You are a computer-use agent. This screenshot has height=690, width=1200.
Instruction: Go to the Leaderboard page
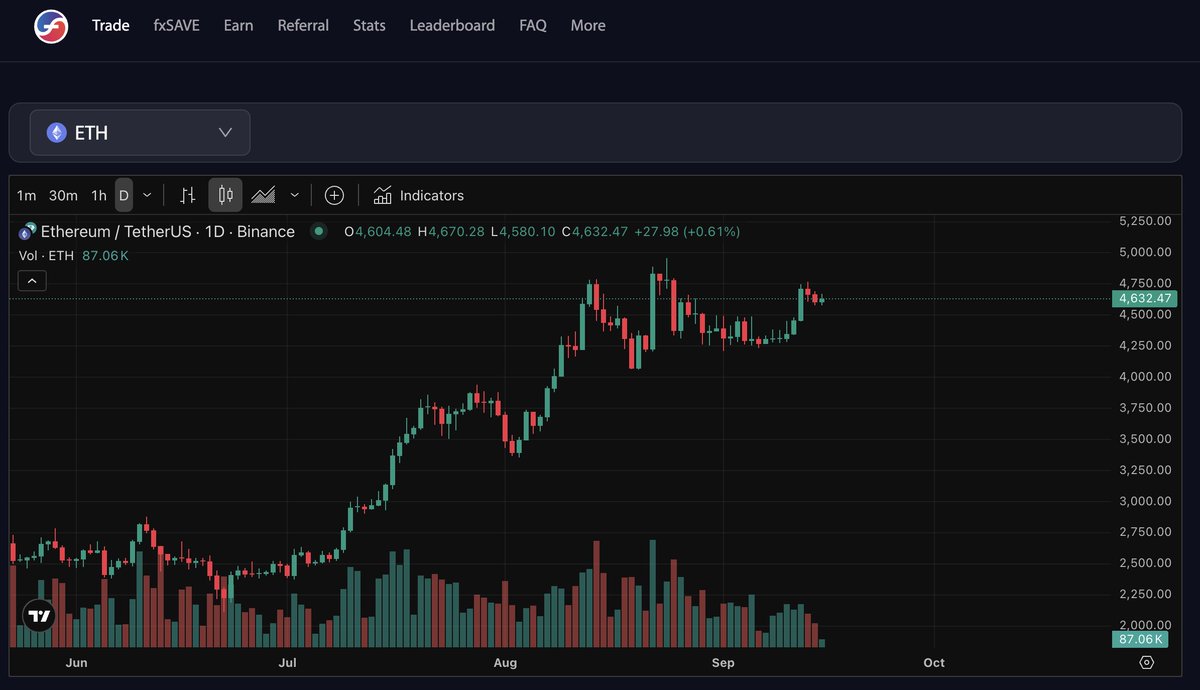(452, 25)
